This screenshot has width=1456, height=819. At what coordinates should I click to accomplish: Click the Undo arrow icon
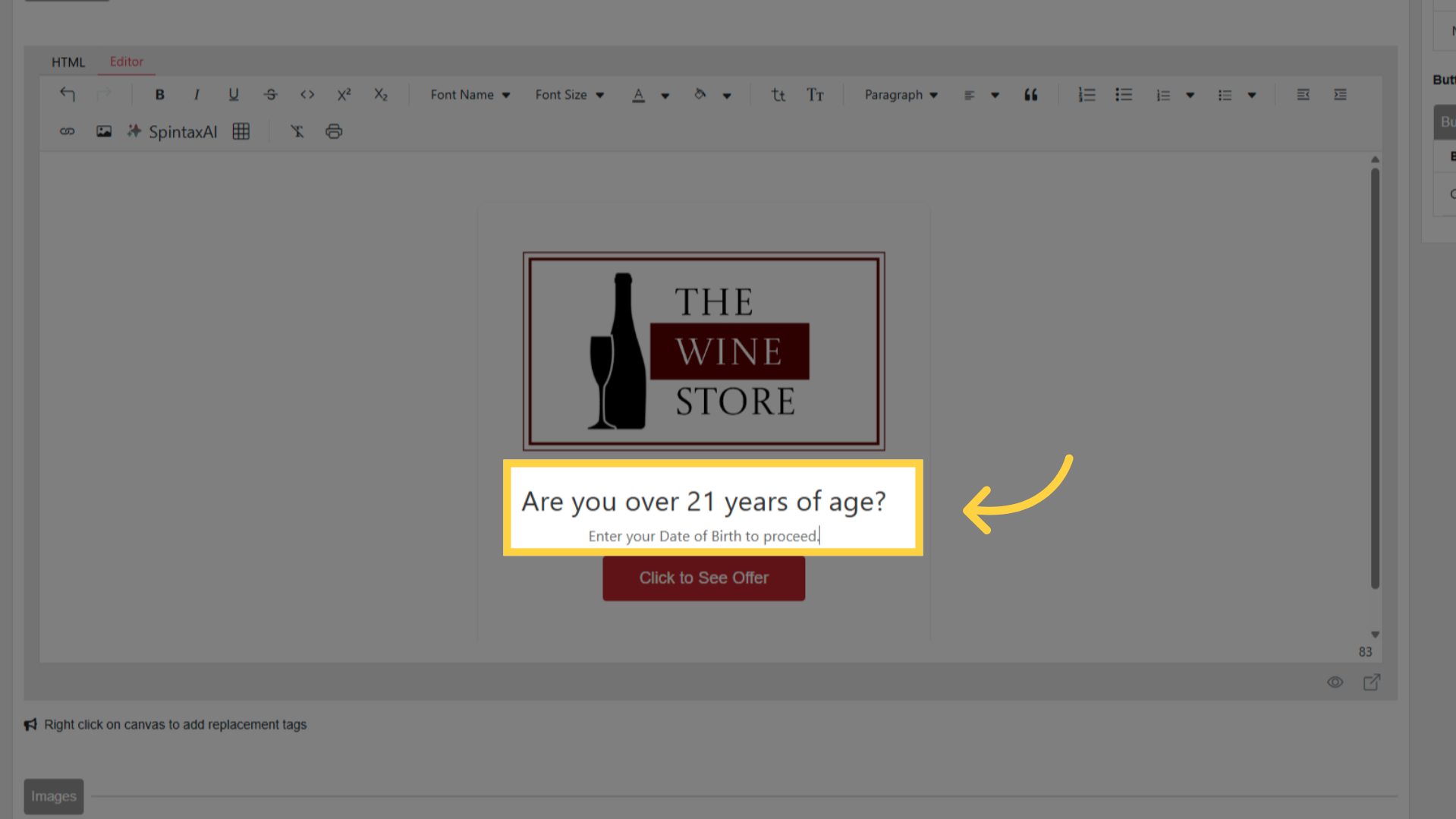coord(68,95)
